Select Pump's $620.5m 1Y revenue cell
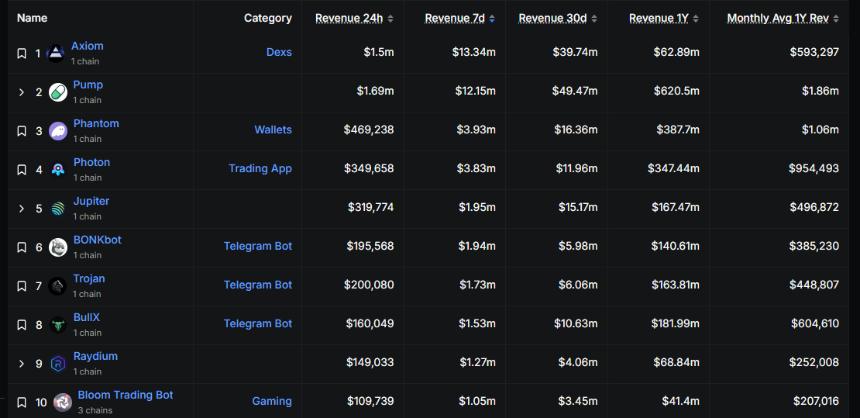The width and height of the screenshot is (860, 418). pyautogui.click(x=676, y=91)
